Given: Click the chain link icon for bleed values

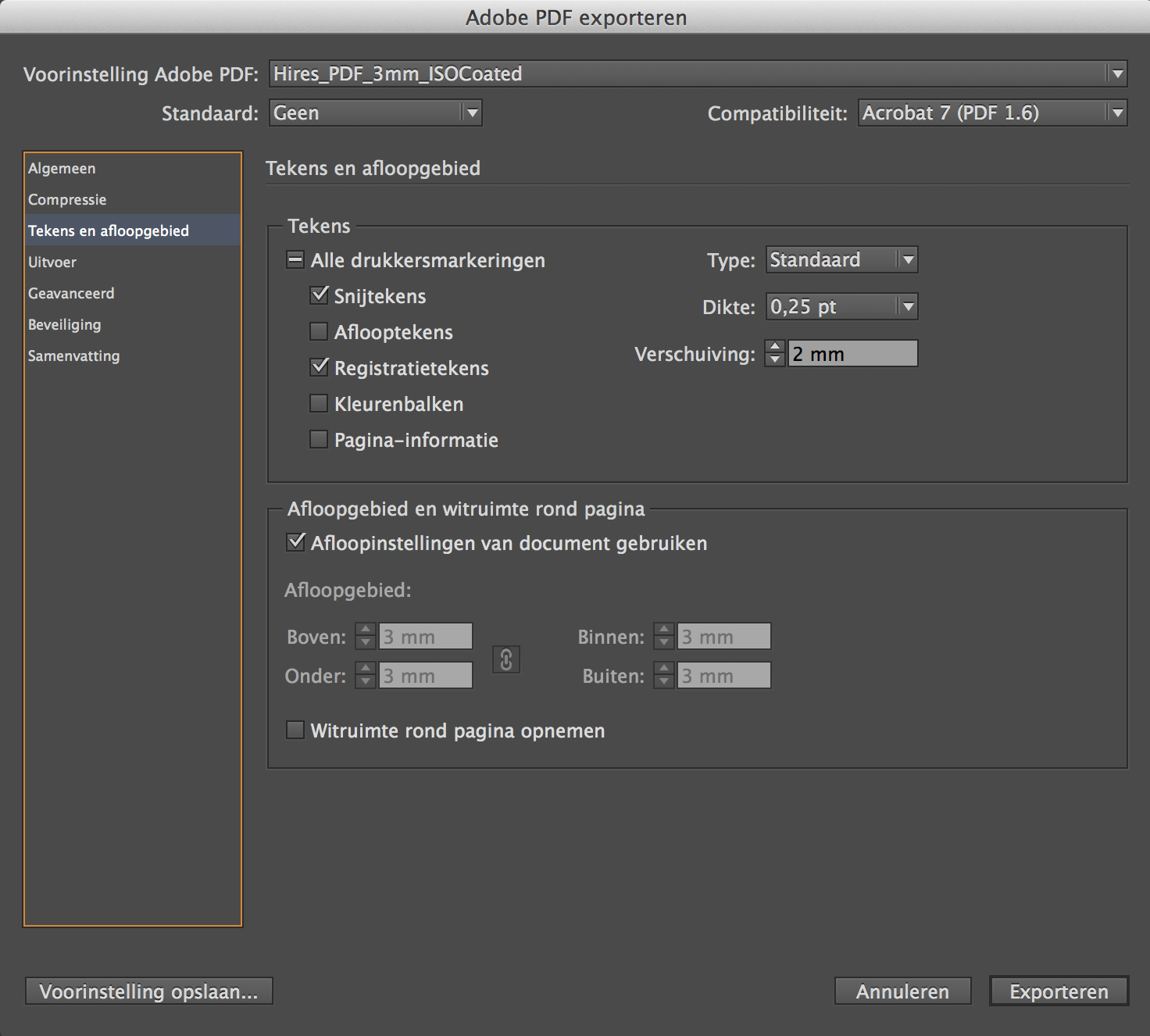Looking at the screenshot, I should pyautogui.click(x=506, y=660).
